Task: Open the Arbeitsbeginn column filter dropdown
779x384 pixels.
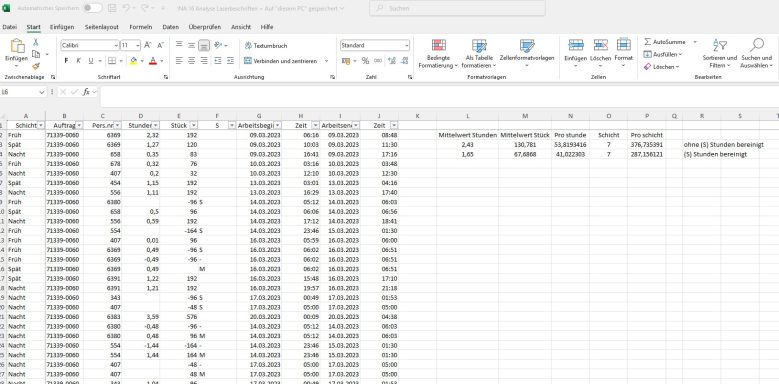Action: click(278, 125)
